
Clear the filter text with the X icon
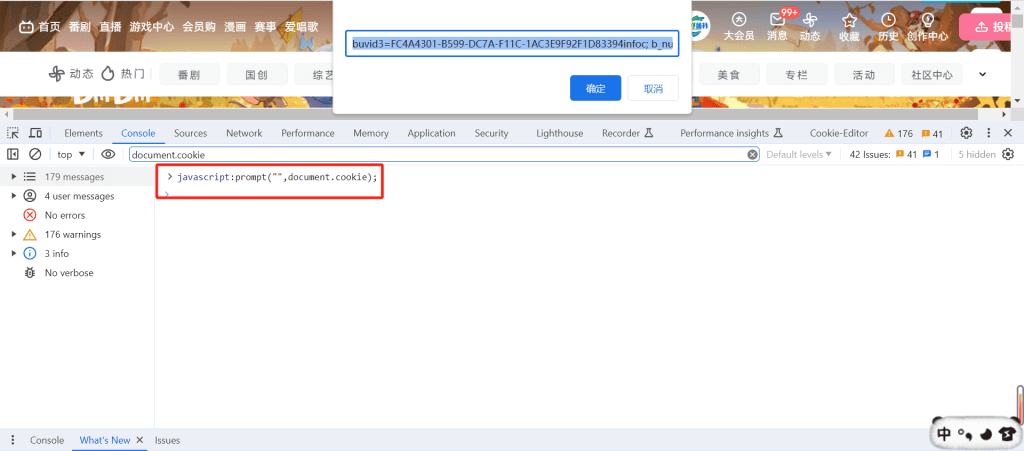(x=753, y=154)
